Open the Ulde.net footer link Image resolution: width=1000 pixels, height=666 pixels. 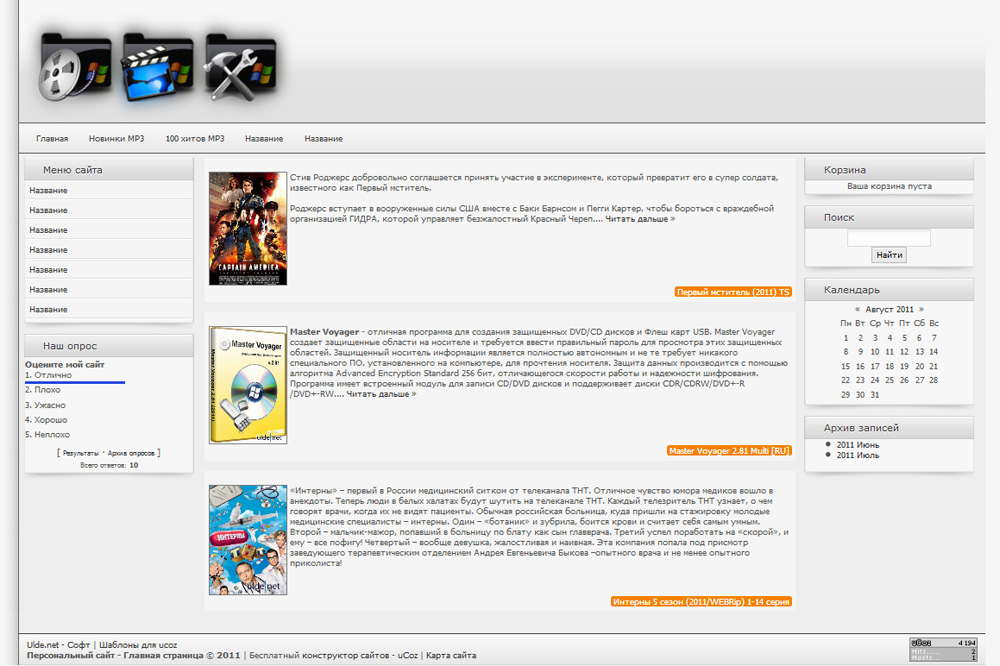pyautogui.click(x=43, y=645)
